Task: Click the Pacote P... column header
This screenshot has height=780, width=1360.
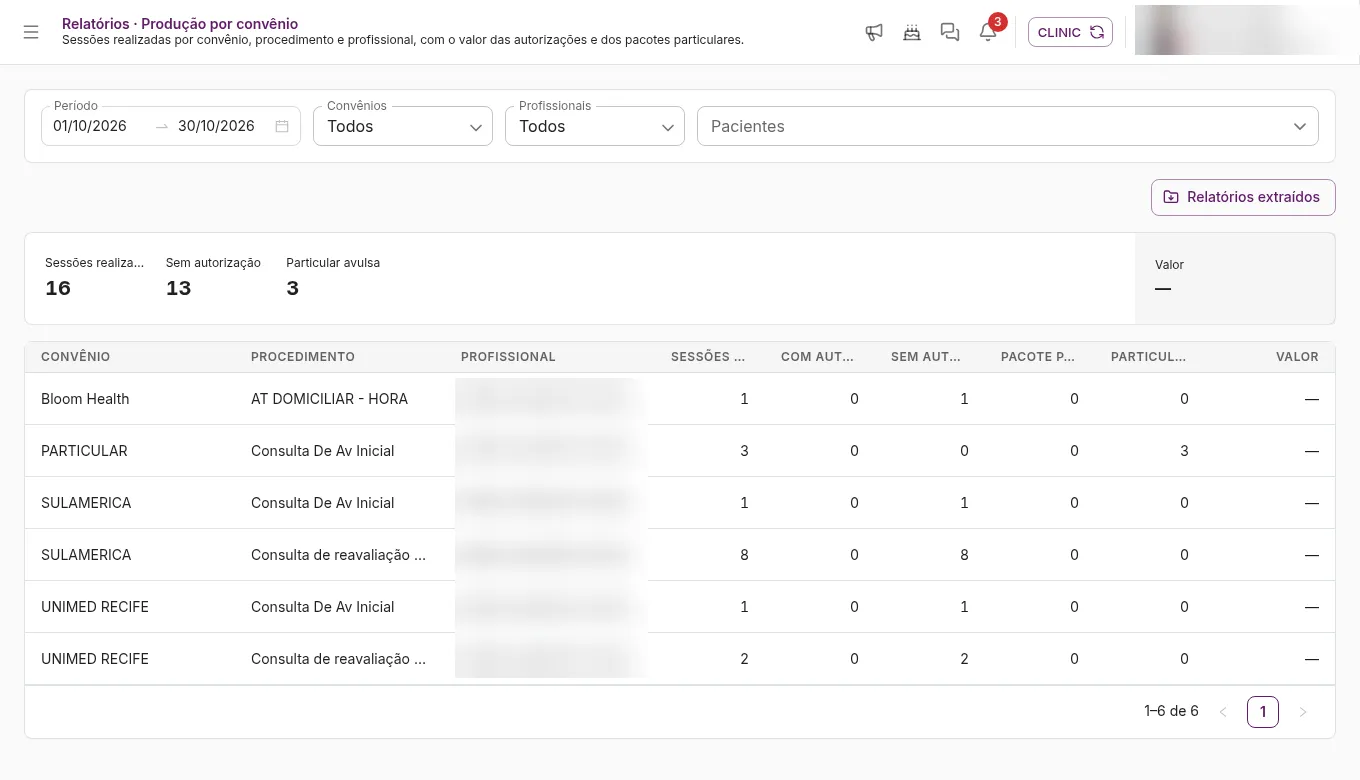Action: [x=1038, y=357]
